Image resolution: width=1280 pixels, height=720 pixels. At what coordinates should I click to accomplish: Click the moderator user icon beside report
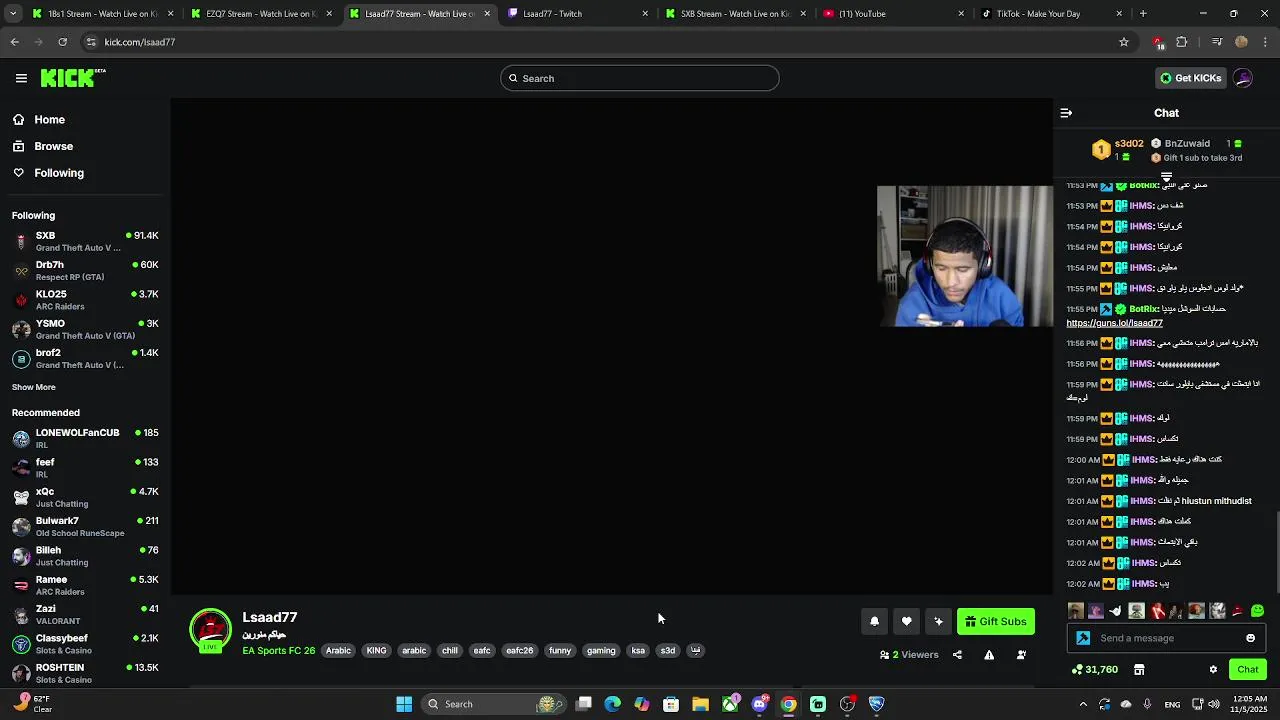(1021, 655)
